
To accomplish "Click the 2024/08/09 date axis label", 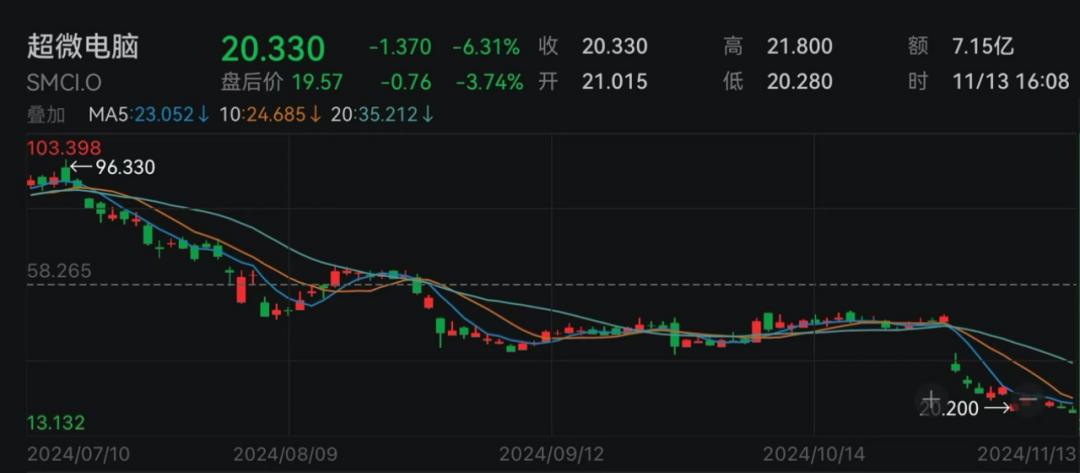I will click(x=285, y=453).
